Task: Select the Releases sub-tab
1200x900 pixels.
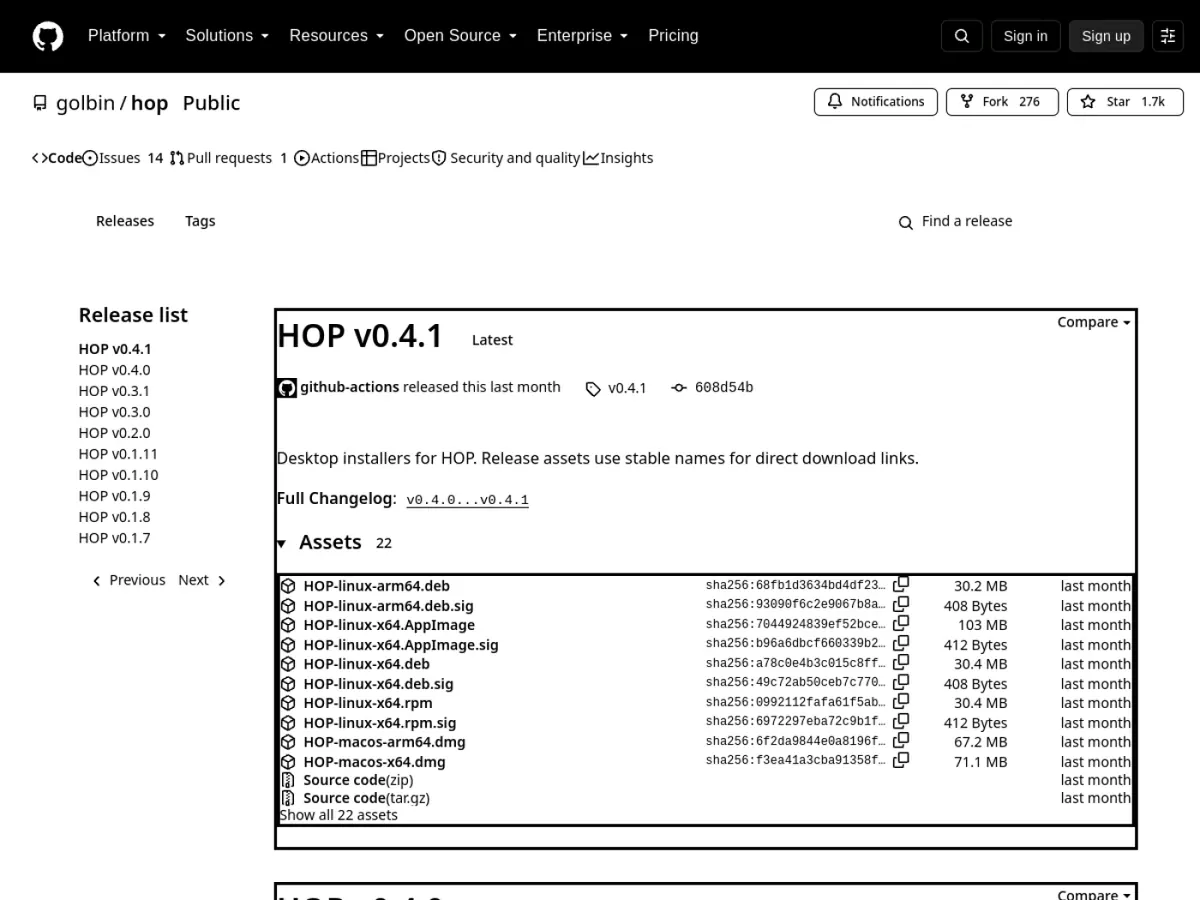Action: 125,221
